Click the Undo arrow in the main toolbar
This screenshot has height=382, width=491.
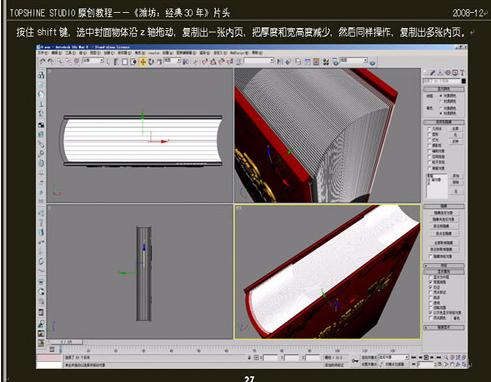pos(42,62)
